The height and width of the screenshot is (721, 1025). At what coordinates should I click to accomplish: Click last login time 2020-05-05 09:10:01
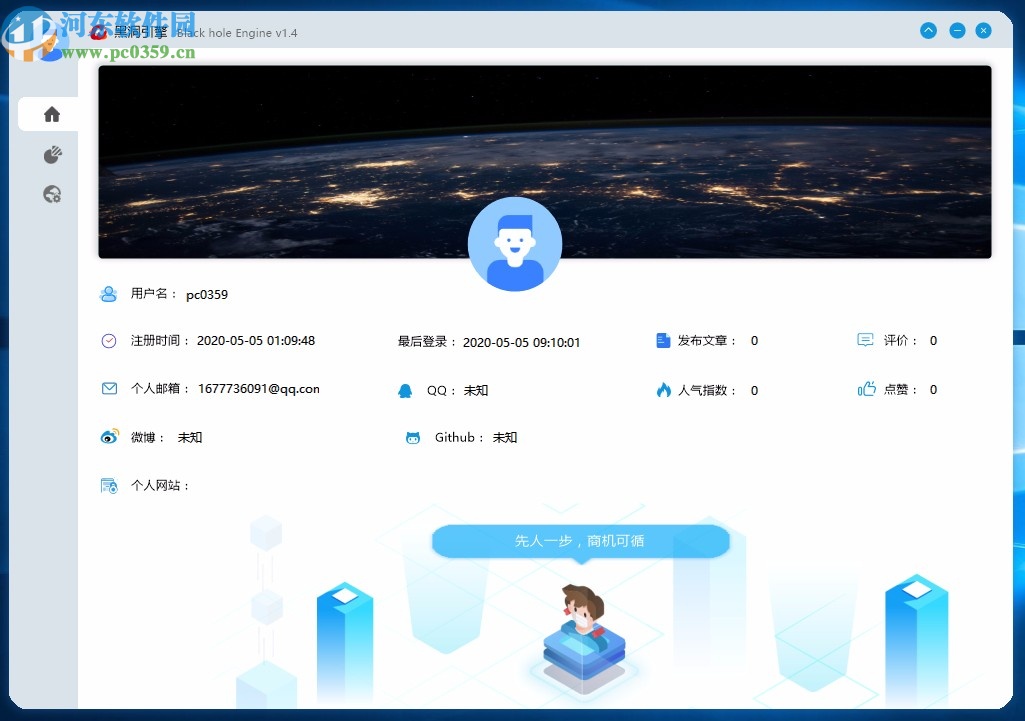tap(522, 343)
